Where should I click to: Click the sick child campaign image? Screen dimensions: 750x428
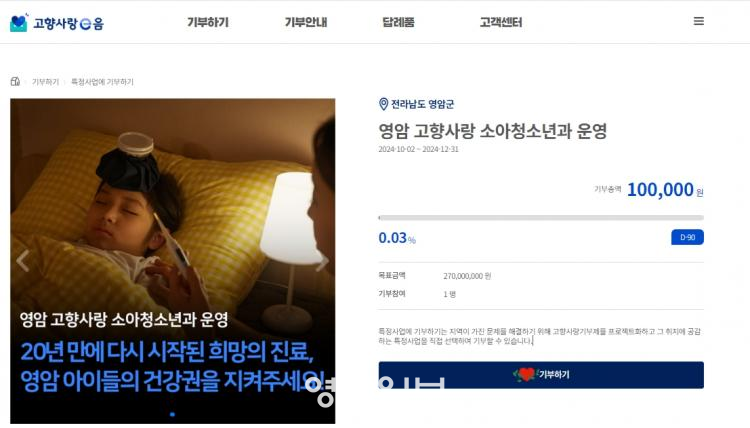173,261
